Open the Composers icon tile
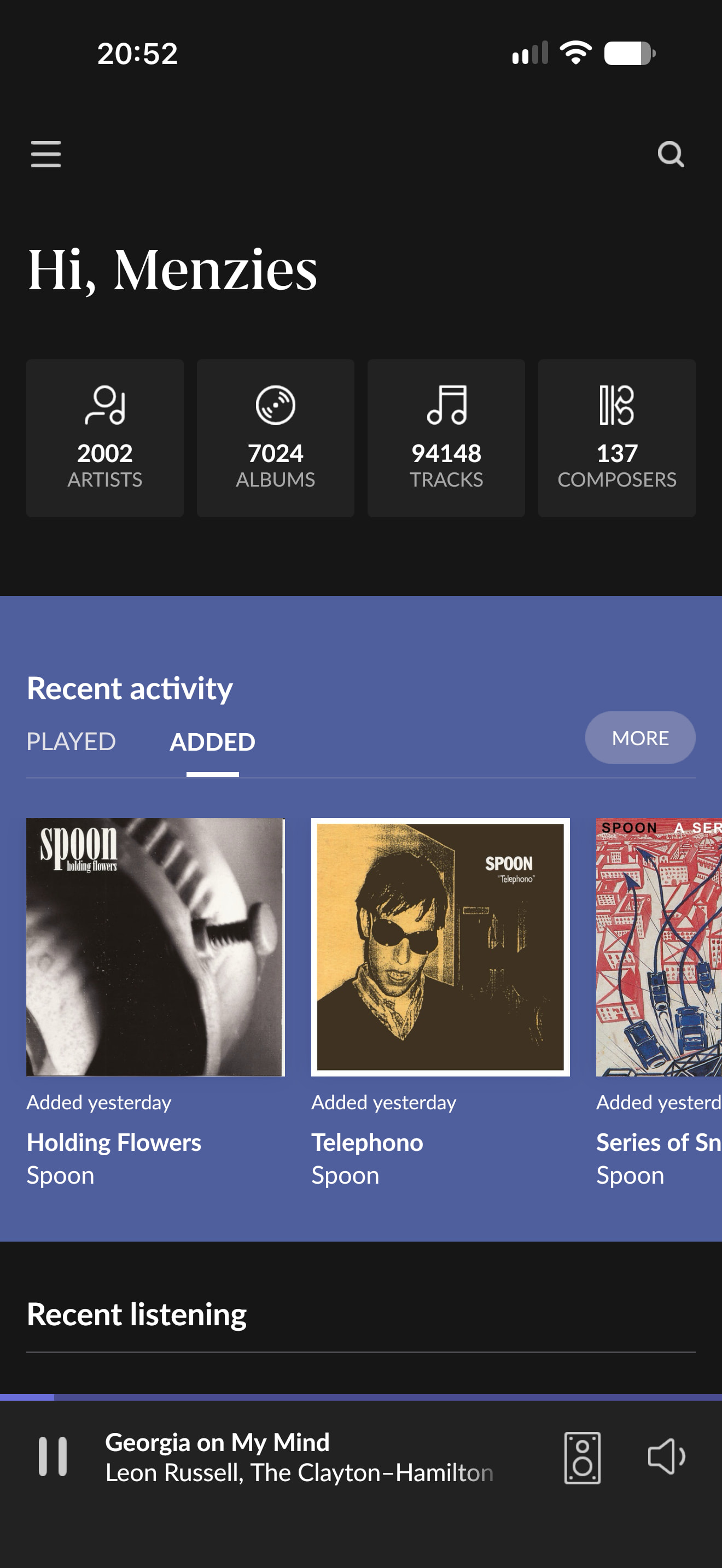Screen dimensions: 722x1568 click(x=616, y=438)
